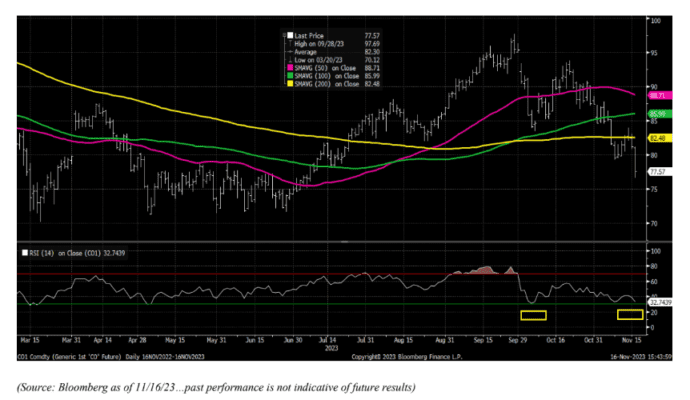Click the legend value 82.30
Viewport: 690px width, 400px height.
pos(372,52)
